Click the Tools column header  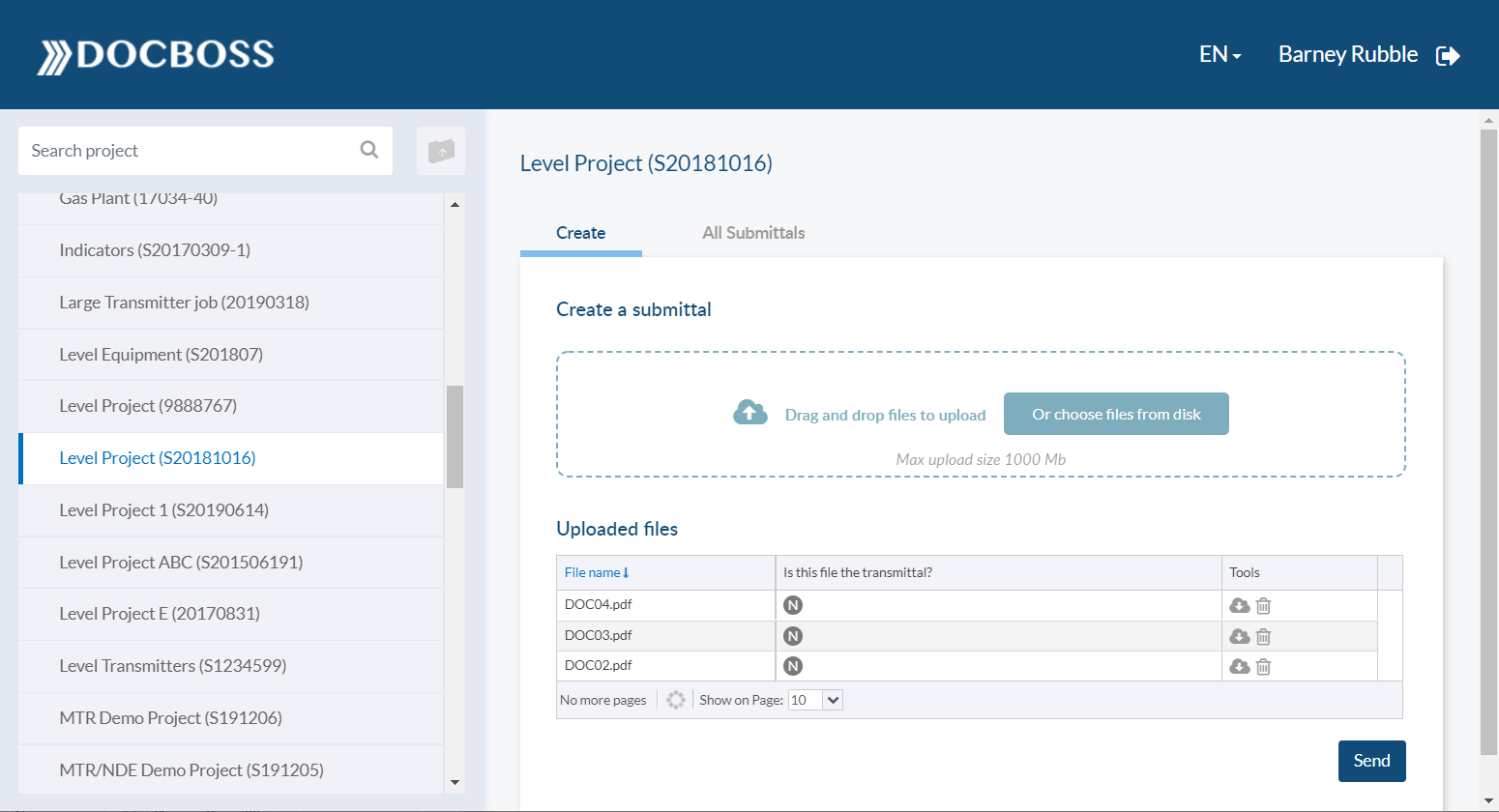pos(1299,572)
